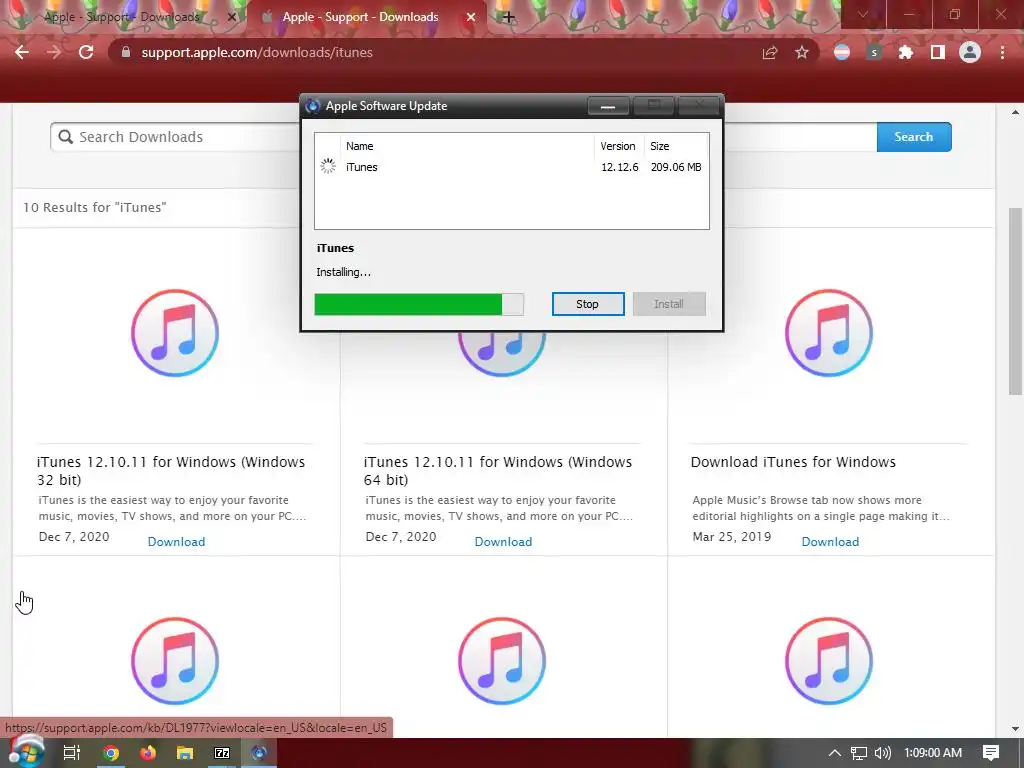
Task: Click the page vertical scrollbar thumb
Action: (1015, 302)
